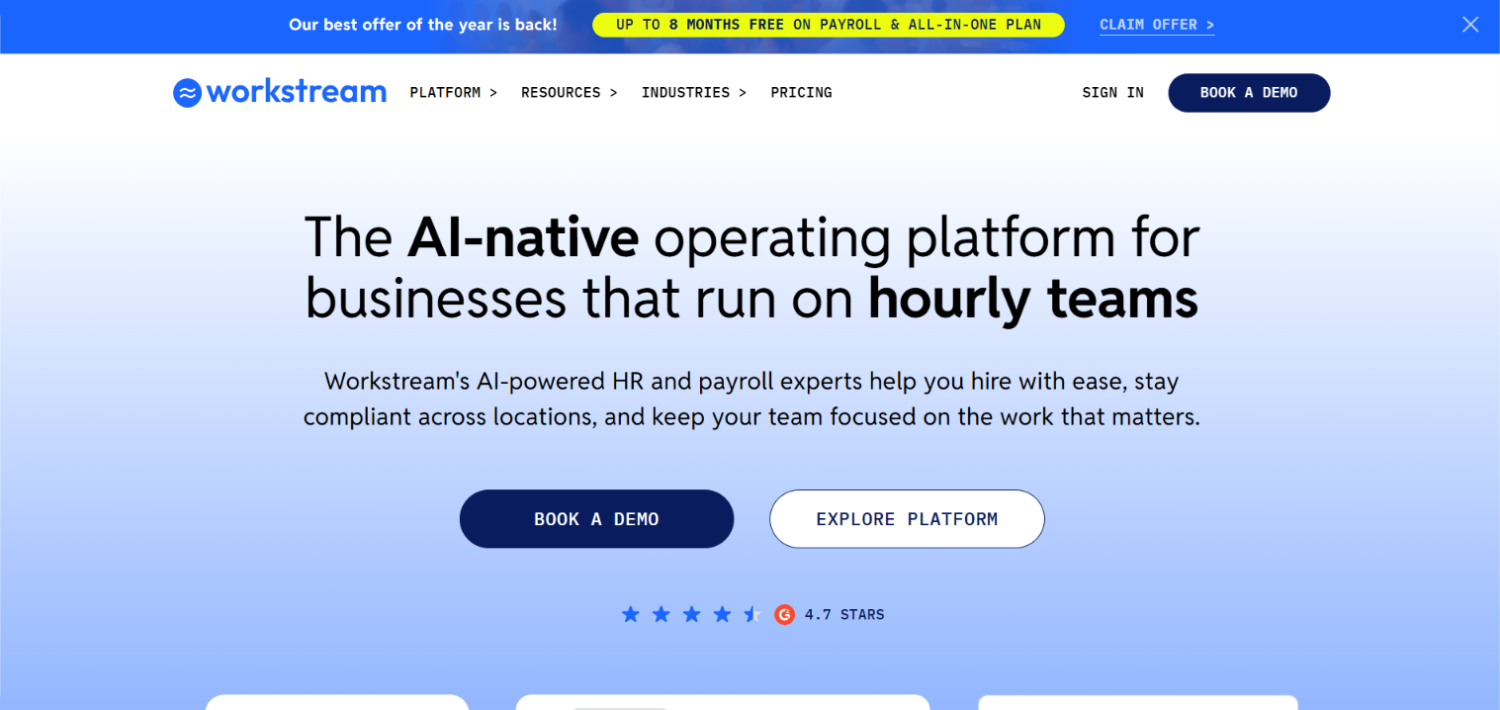
Task: Click "Our best offer of the year is back!"
Action: [423, 25]
